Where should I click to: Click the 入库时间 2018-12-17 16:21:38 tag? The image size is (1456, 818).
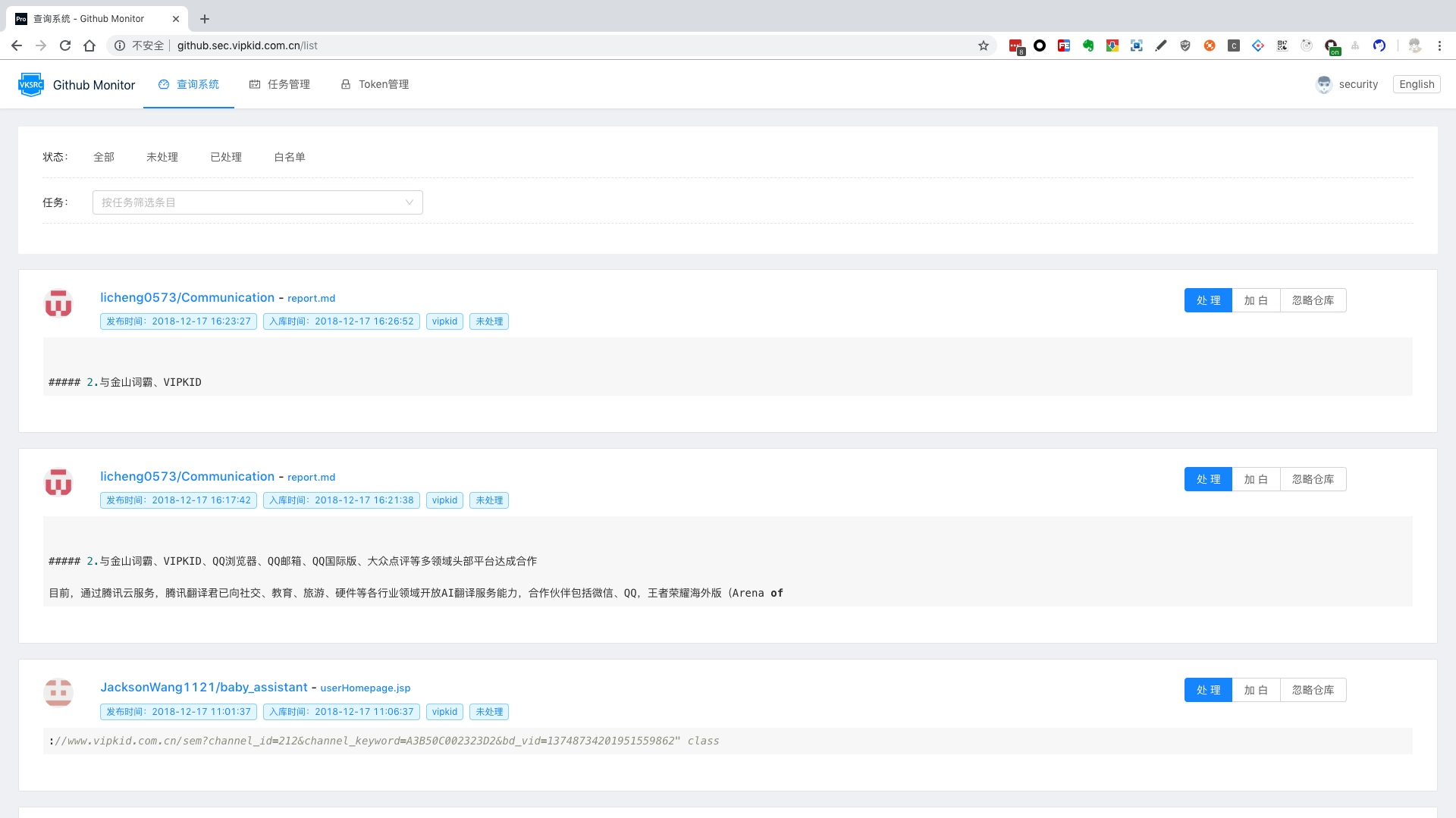coord(341,500)
